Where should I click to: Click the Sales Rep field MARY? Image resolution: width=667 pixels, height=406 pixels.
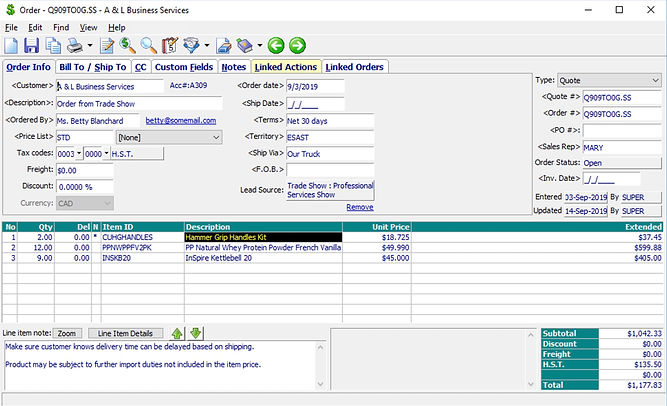622,147
